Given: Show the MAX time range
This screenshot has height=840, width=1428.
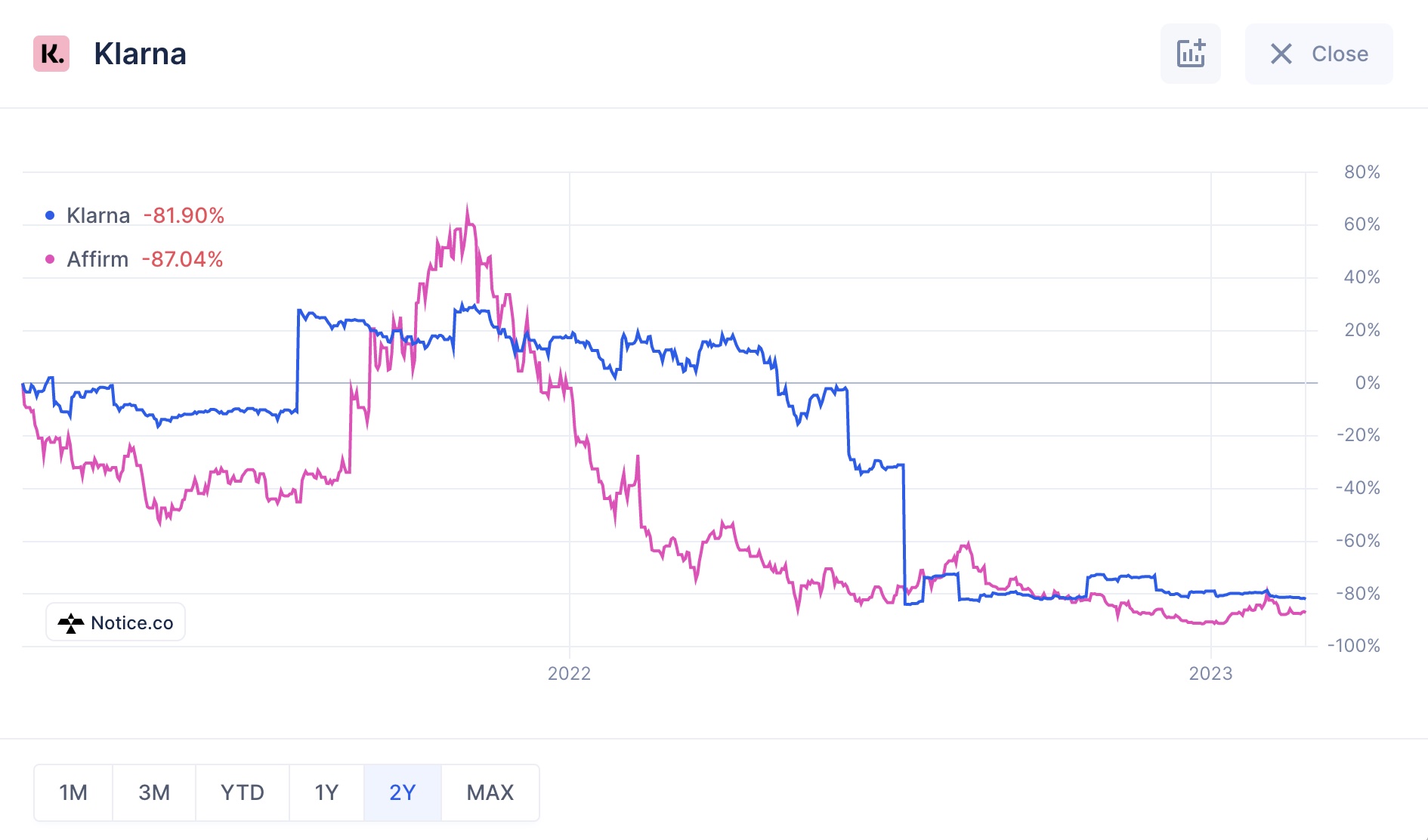Looking at the screenshot, I should (x=490, y=792).
